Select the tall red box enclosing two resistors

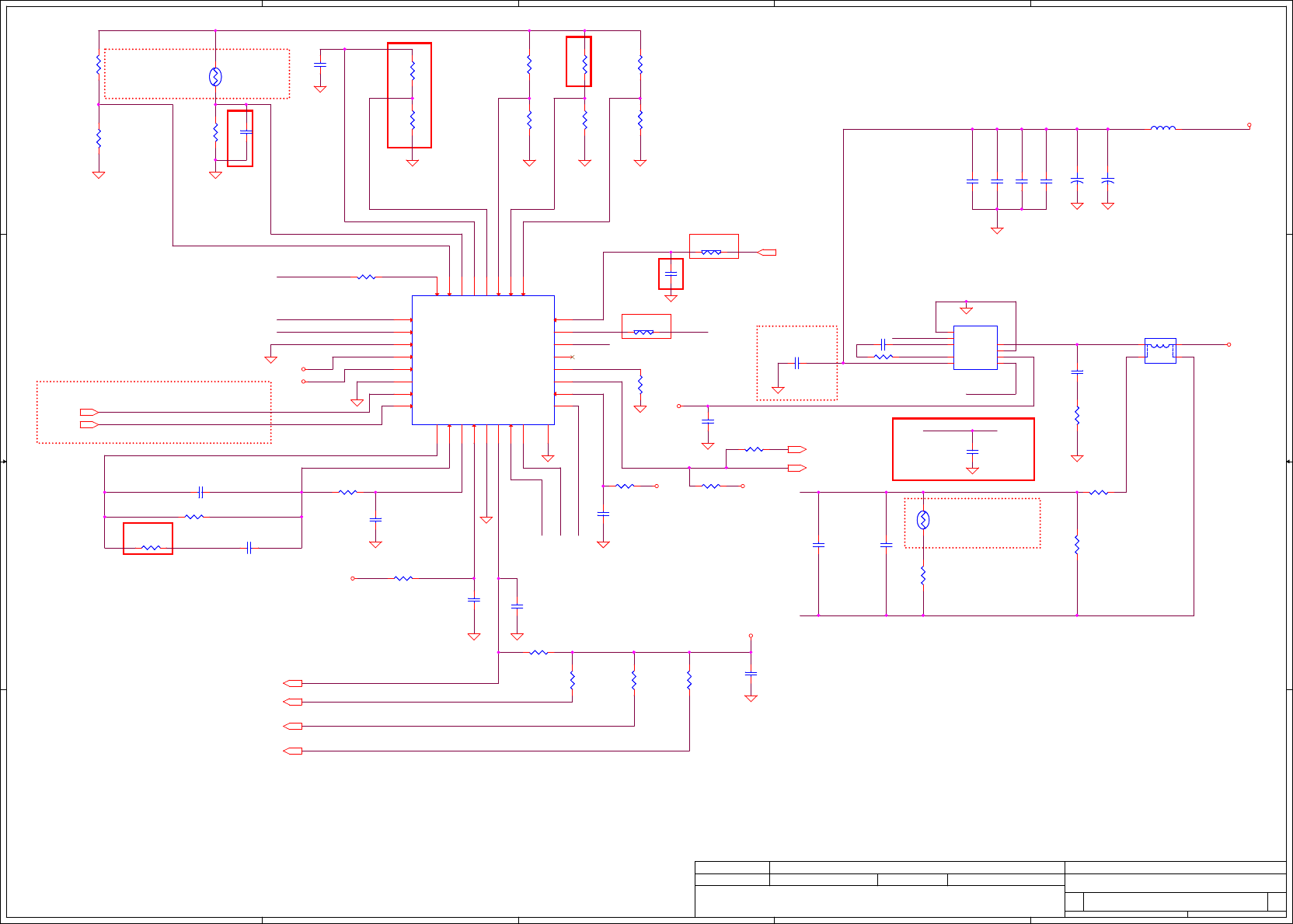click(x=410, y=95)
